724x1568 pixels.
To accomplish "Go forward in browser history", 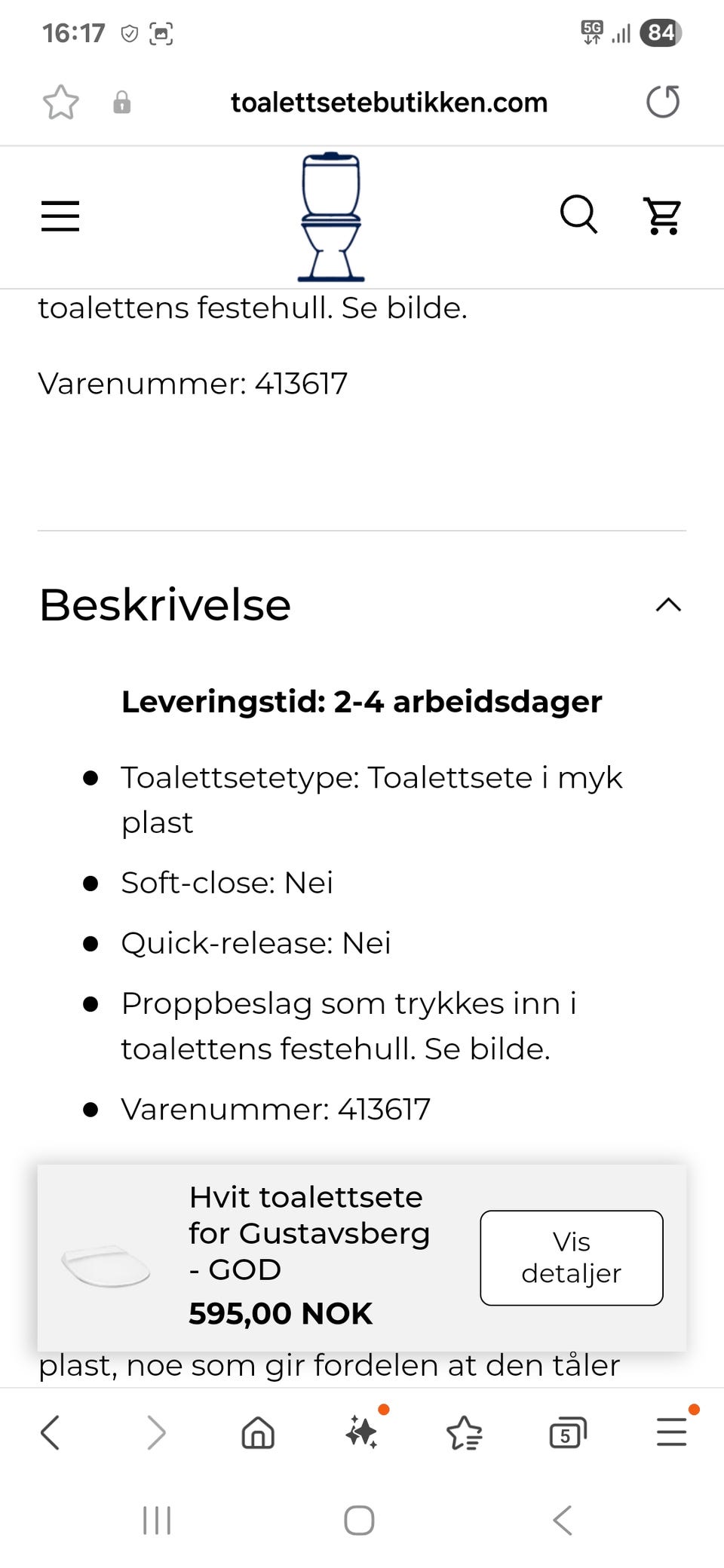I will (155, 1432).
